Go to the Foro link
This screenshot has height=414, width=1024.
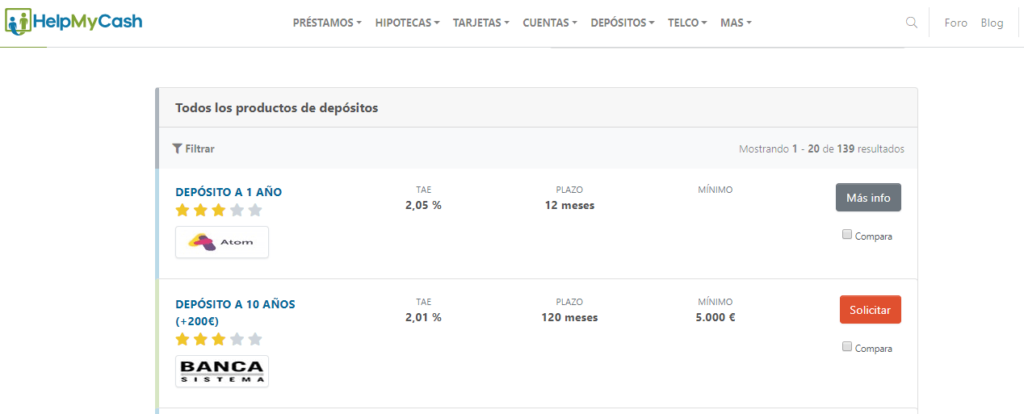(x=956, y=22)
